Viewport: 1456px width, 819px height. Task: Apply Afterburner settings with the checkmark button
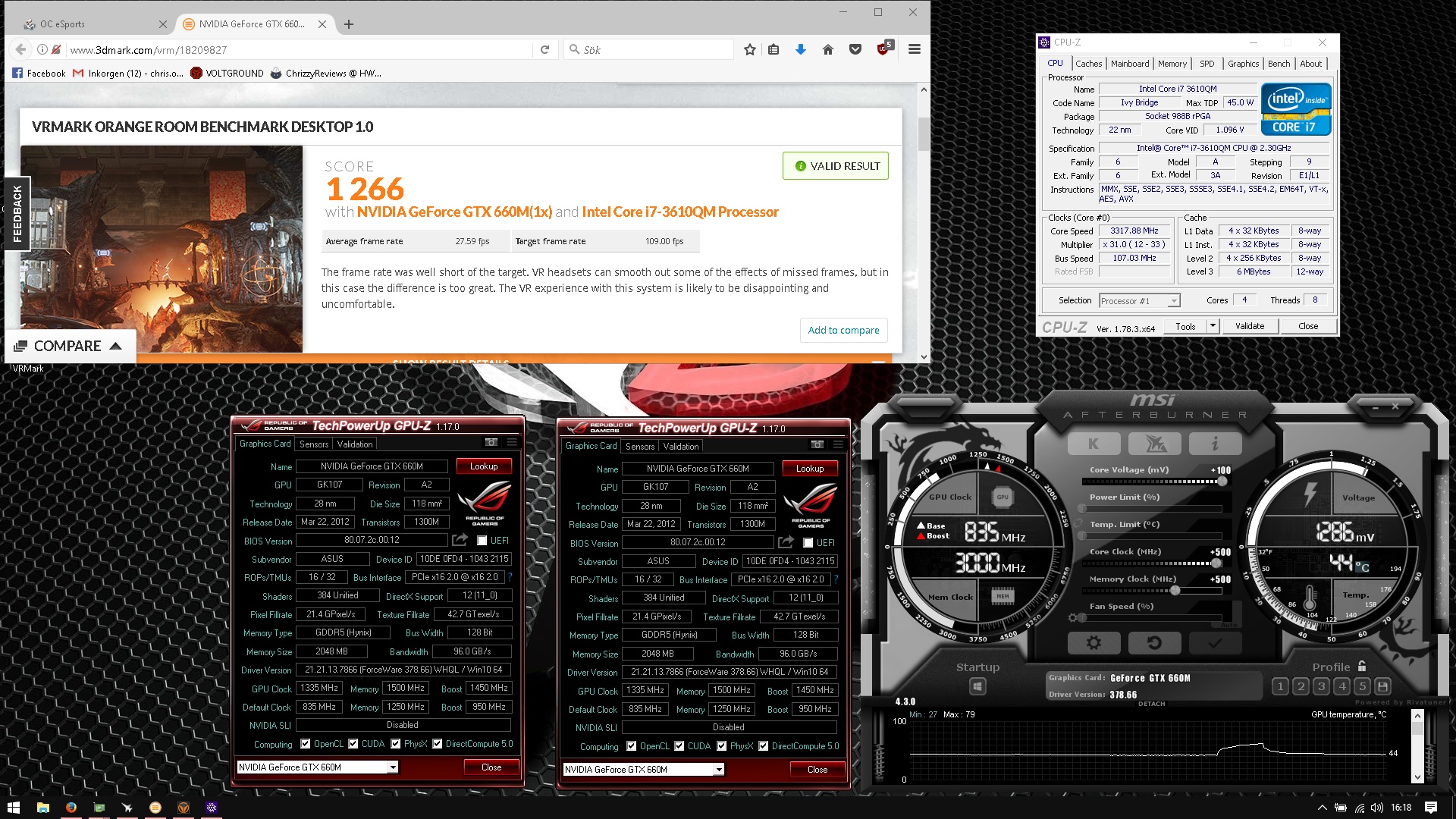(1215, 643)
